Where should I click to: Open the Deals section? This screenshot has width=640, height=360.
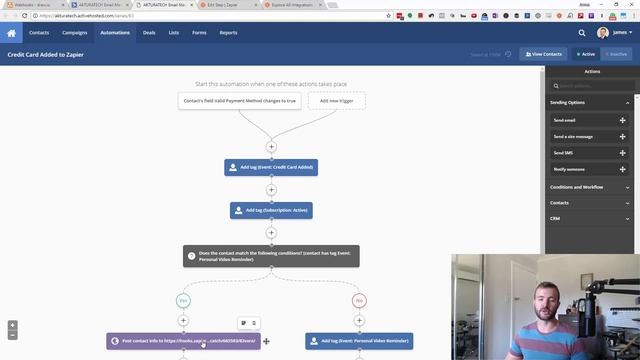click(149, 33)
